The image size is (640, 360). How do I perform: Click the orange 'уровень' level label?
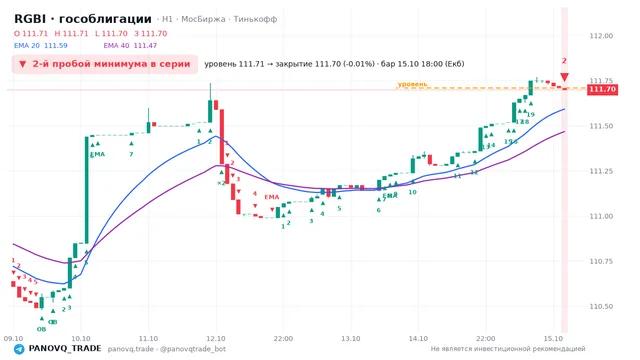[412, 84]
